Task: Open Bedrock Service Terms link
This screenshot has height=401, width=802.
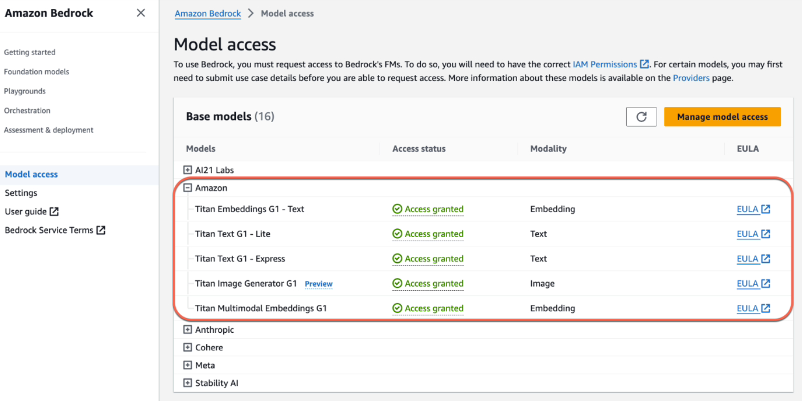Action: (55, 230)
